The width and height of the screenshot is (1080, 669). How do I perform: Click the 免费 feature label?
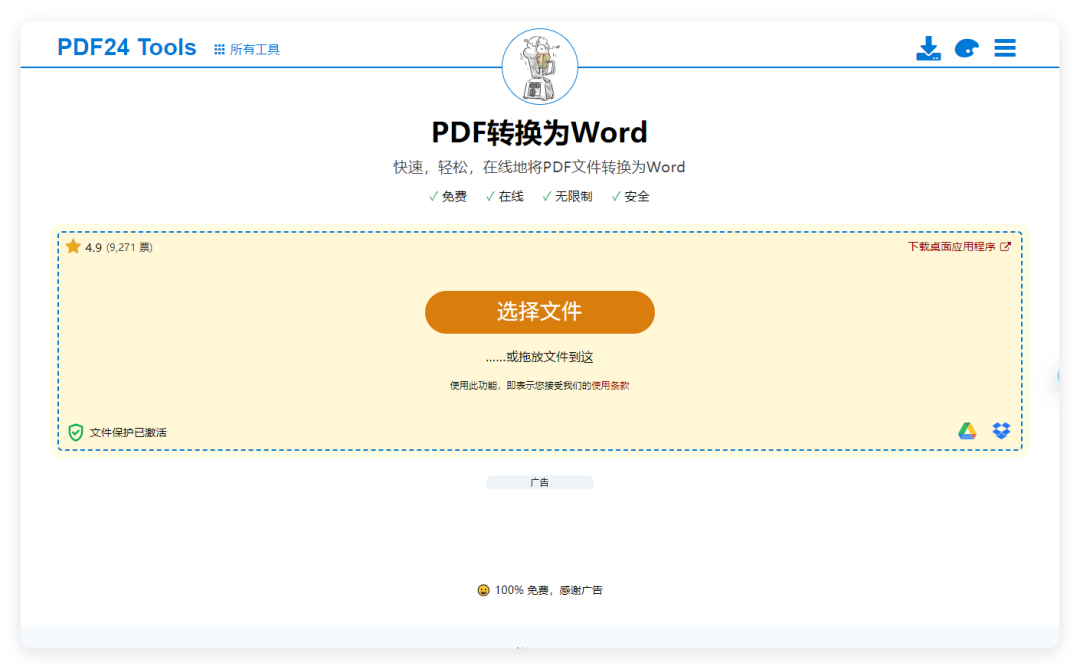tap(454, 196)
